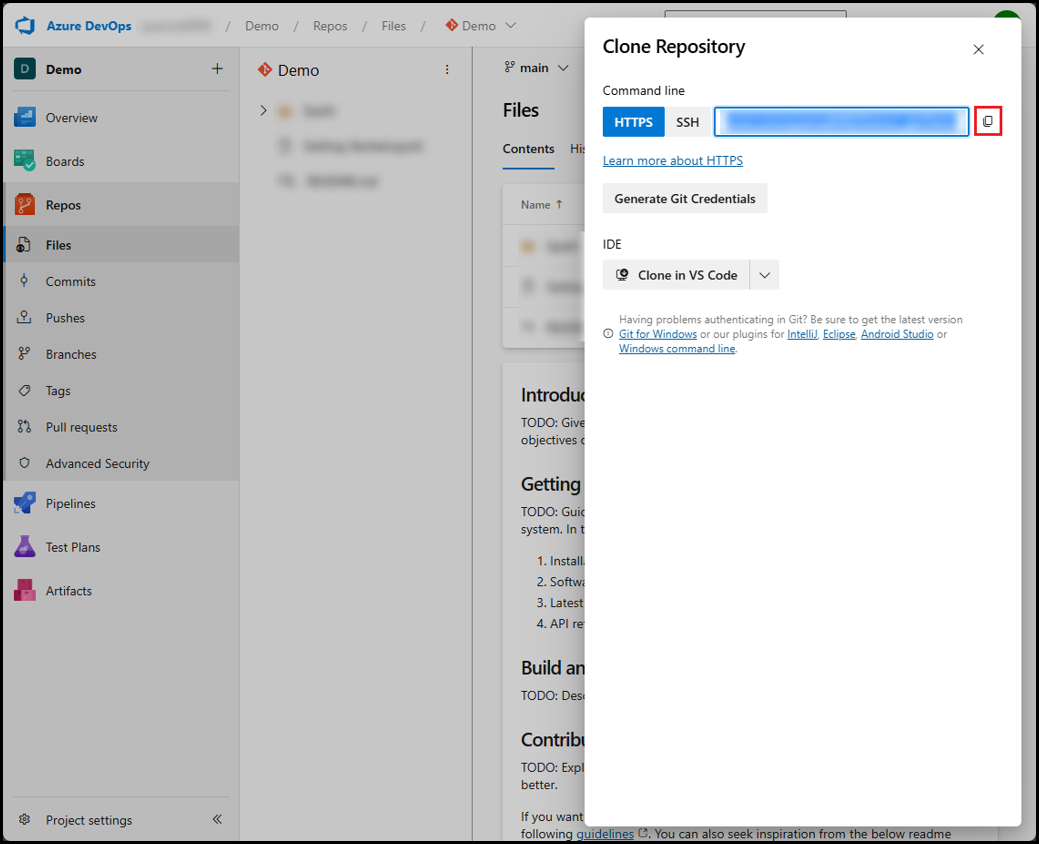Click the Demo repo diamond icon in tree header
This screenshot has height=844, width=1039.
[265, 70]
